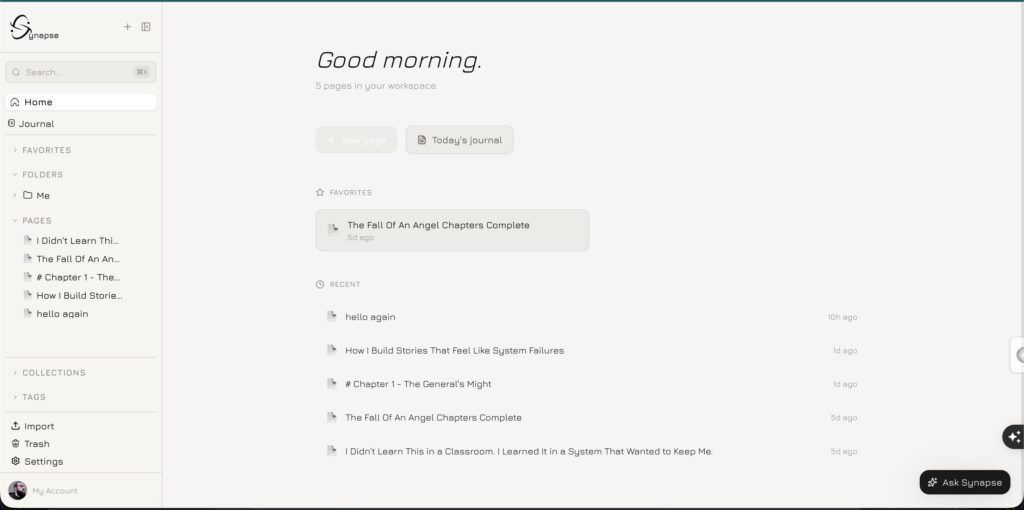The image size is (1024, 510).
Task: Go to Home in the sidebar
Action: click(81, 102)
